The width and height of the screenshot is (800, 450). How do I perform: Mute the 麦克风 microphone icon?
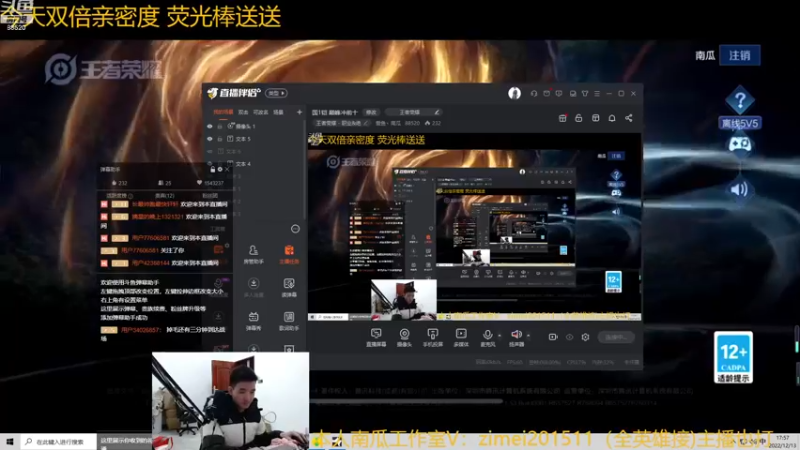tap(488, 335)
